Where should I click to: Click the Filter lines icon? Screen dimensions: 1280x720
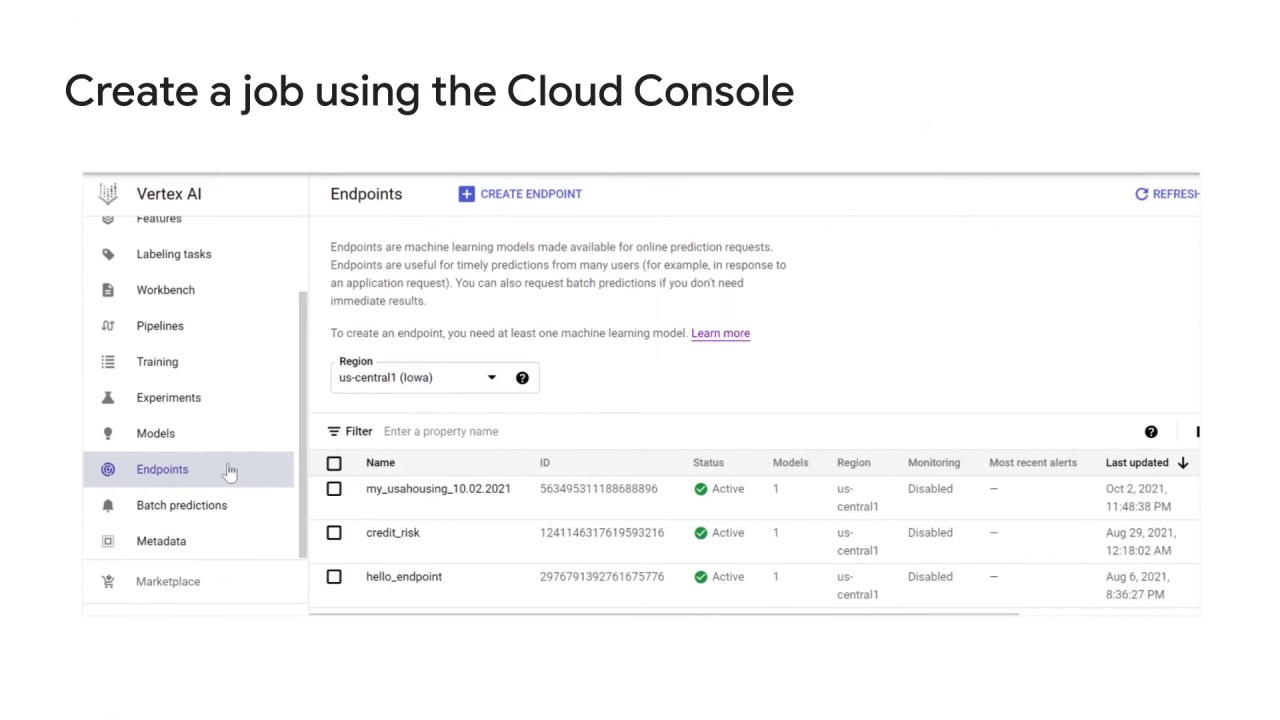pyautogui.click(x=334, y=432)
